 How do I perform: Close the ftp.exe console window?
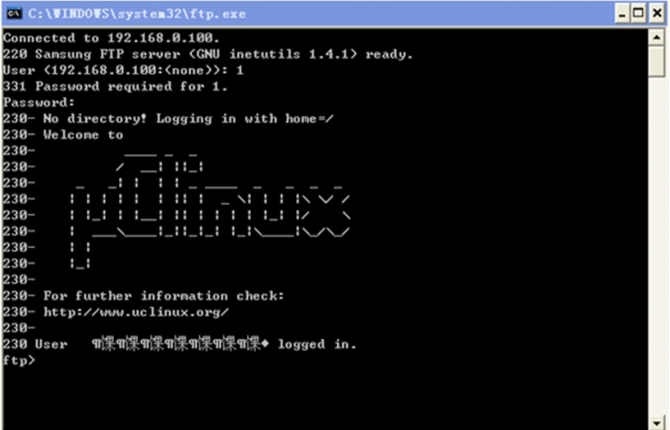point(657,14)
